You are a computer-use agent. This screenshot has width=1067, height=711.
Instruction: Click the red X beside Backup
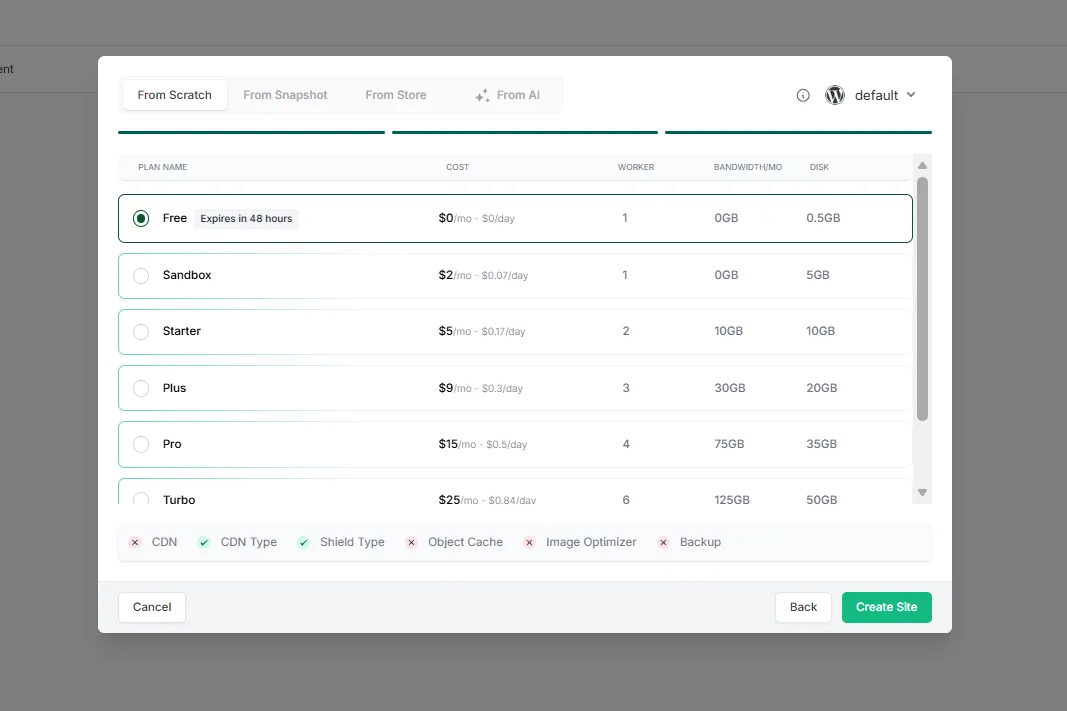point(663,542)
